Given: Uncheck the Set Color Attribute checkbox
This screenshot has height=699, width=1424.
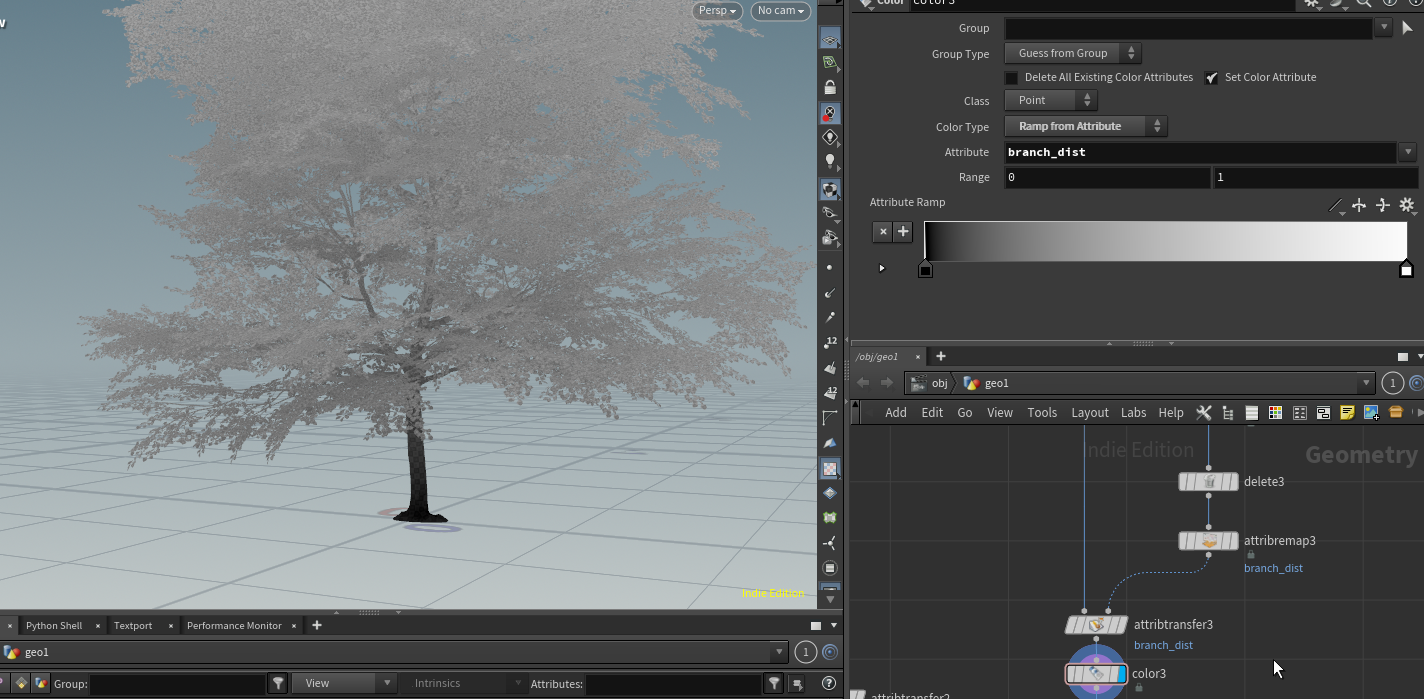Looking at the screenshot, I should [x=1212, y=78].
